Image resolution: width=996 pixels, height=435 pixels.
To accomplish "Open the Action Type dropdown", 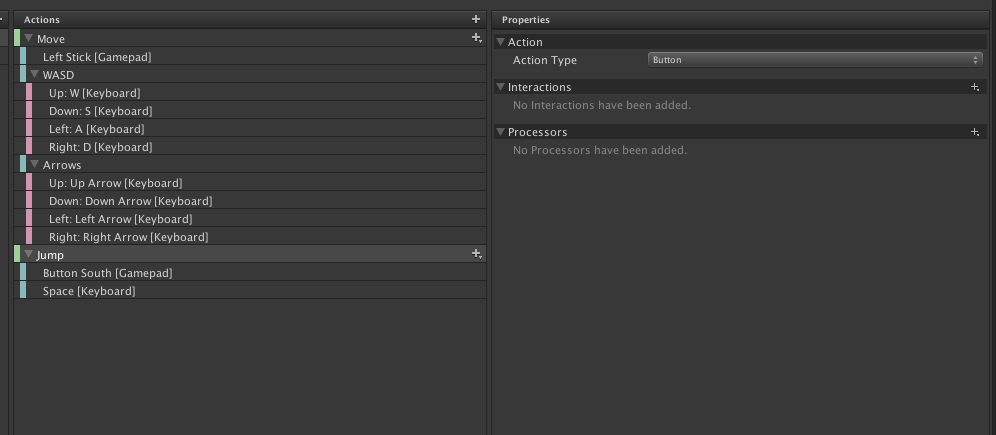I will 815,60.
